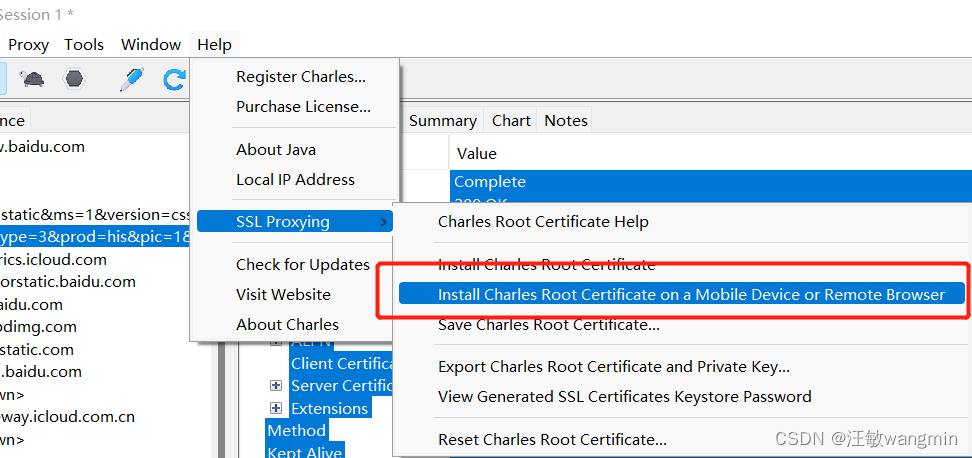The height and width of the screenshot is (458, 972).
Task: Select the Method row
Action: 296,430
